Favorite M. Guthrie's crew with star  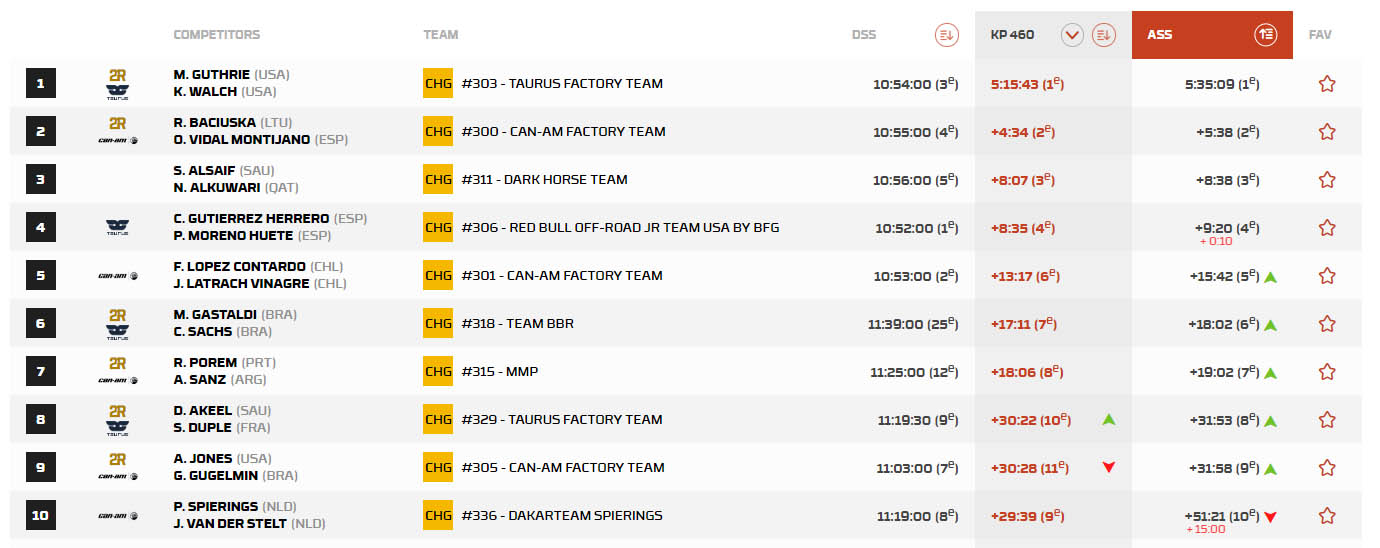click(1327, 84)
